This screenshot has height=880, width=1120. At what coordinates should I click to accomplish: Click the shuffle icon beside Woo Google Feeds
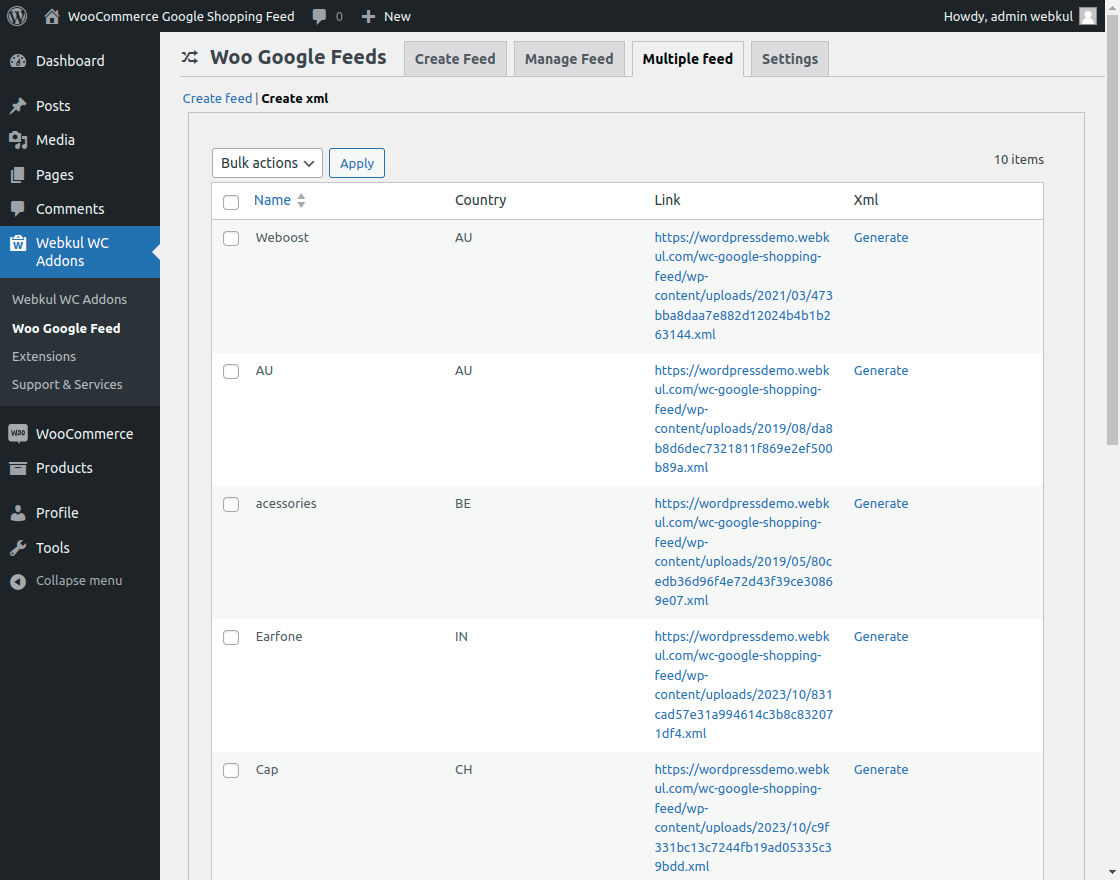[190, 58]
